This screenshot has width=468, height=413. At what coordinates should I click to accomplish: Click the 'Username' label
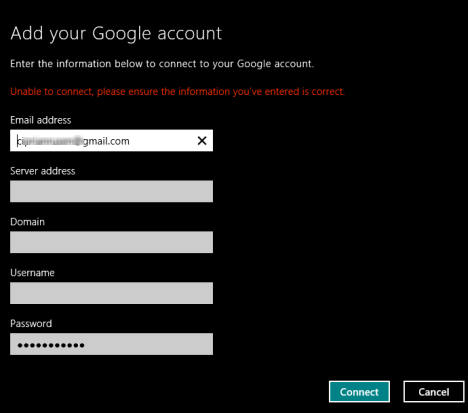(32, 273)
